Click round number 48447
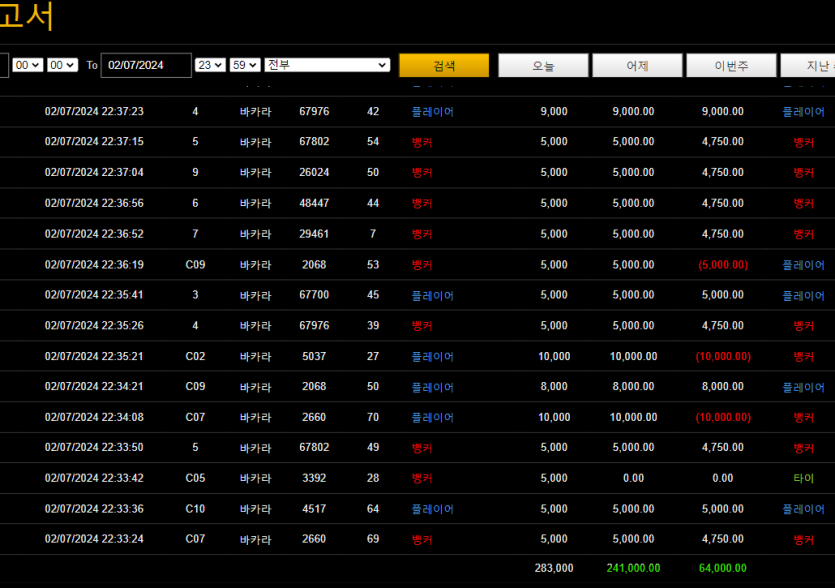Screen dimensions: 835x588 click(x=314, y=203)
